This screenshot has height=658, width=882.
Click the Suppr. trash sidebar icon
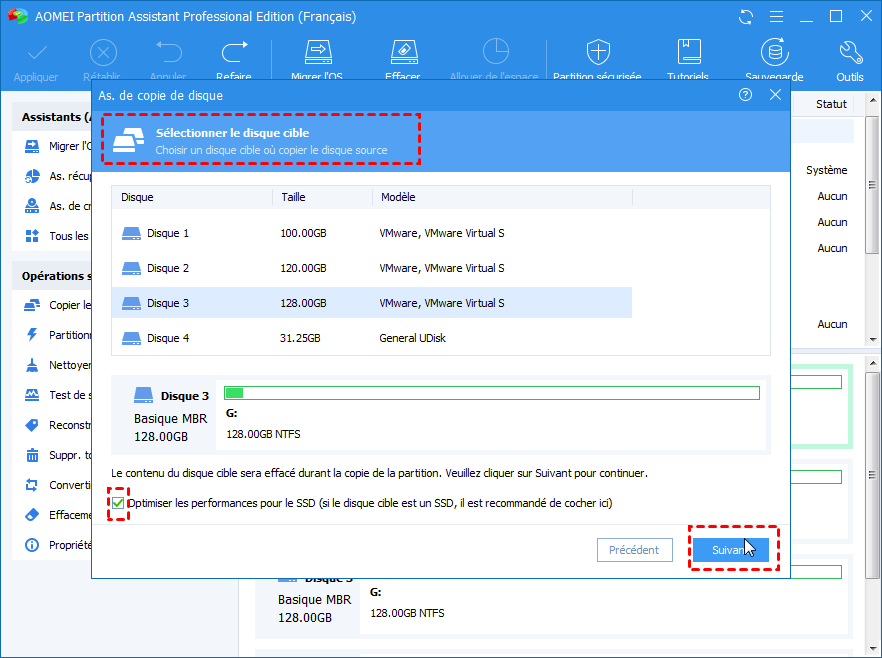[x=32, y=455]
